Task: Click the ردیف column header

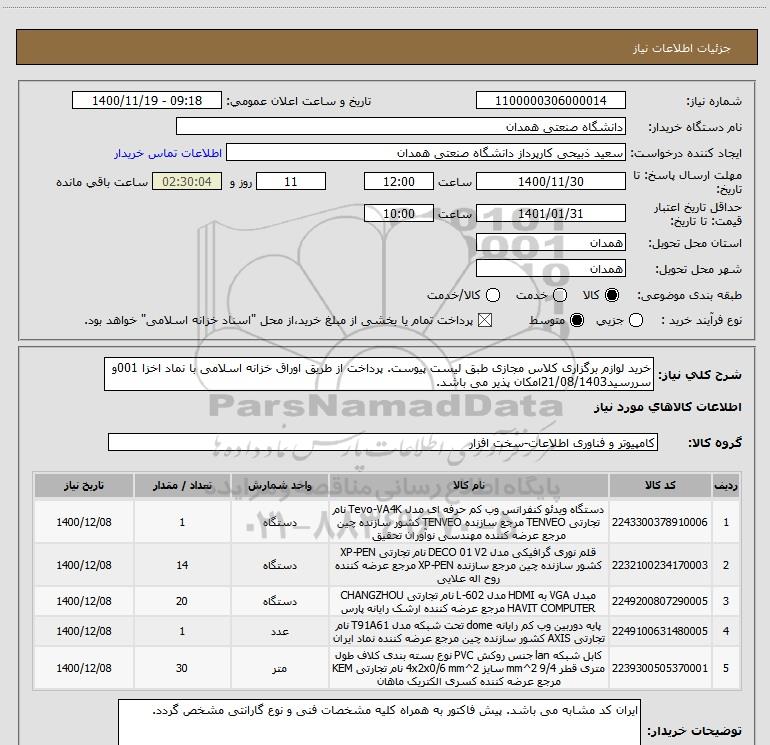Action: (726, 485)
